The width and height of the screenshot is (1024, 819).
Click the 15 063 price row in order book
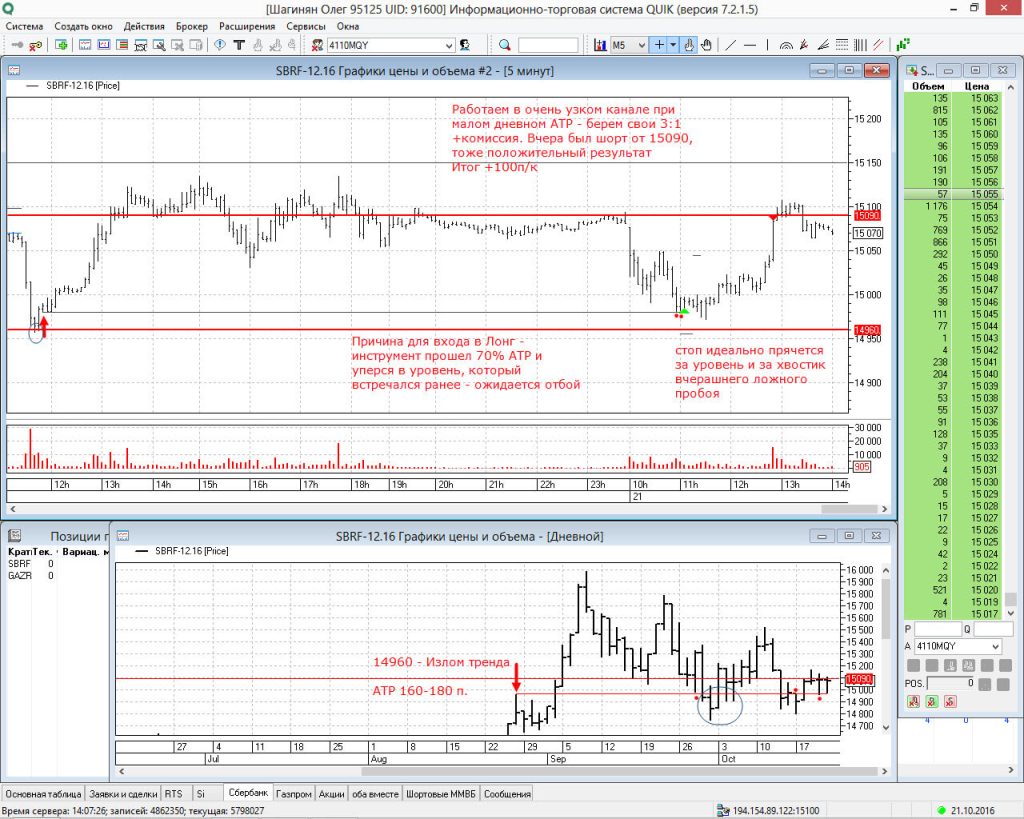click(952, 98)
